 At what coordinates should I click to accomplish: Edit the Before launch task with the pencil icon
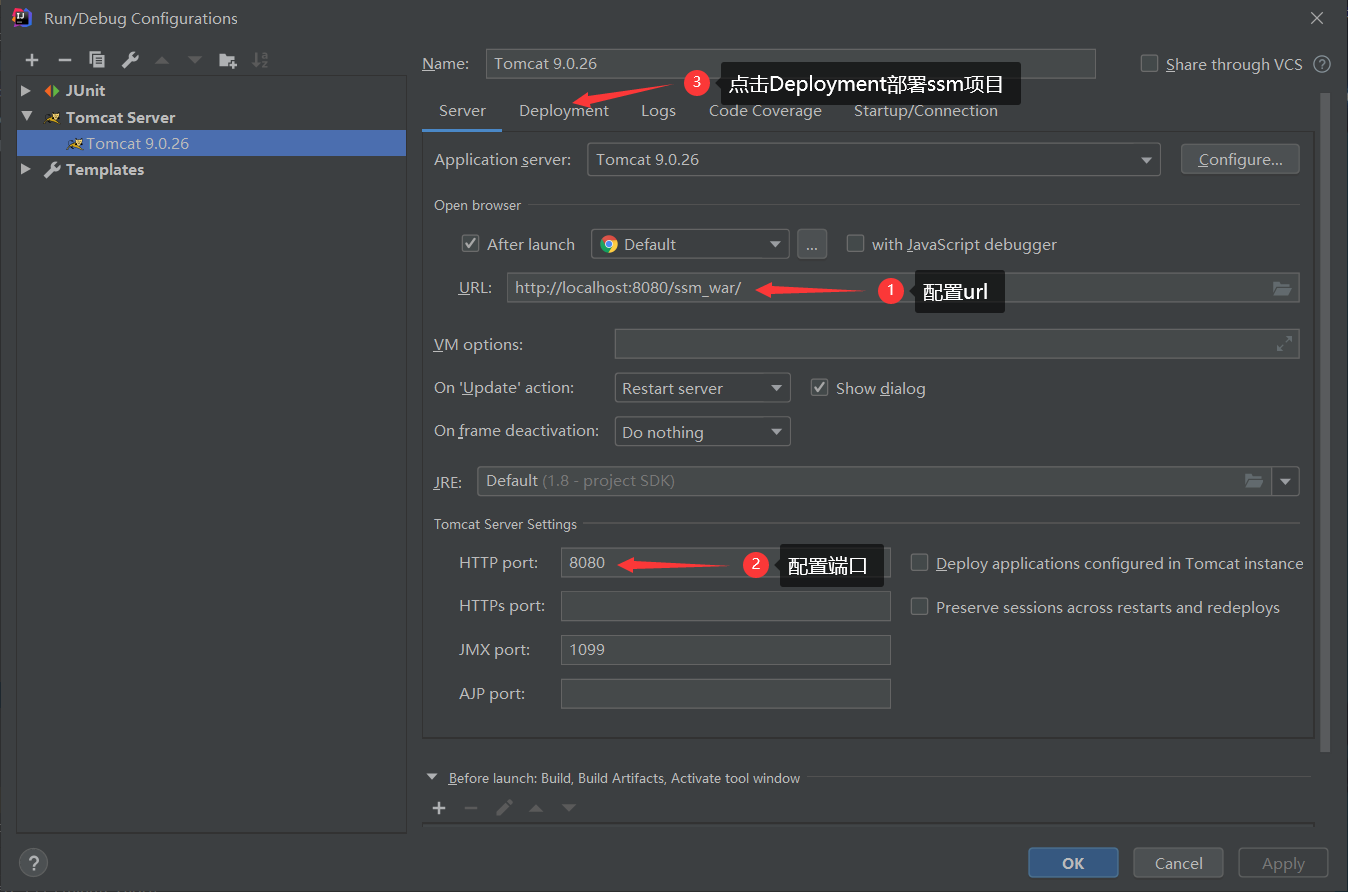tap(504, 807)
